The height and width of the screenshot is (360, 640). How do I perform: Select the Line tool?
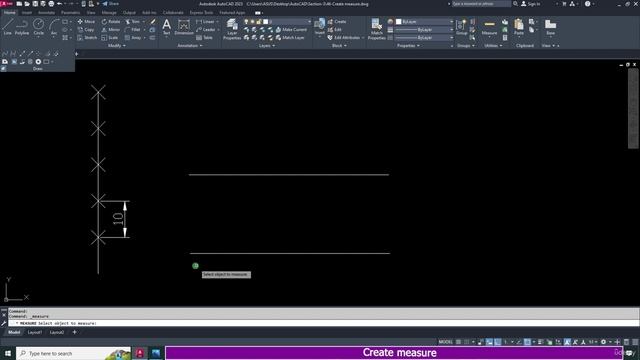coord(8,27)
